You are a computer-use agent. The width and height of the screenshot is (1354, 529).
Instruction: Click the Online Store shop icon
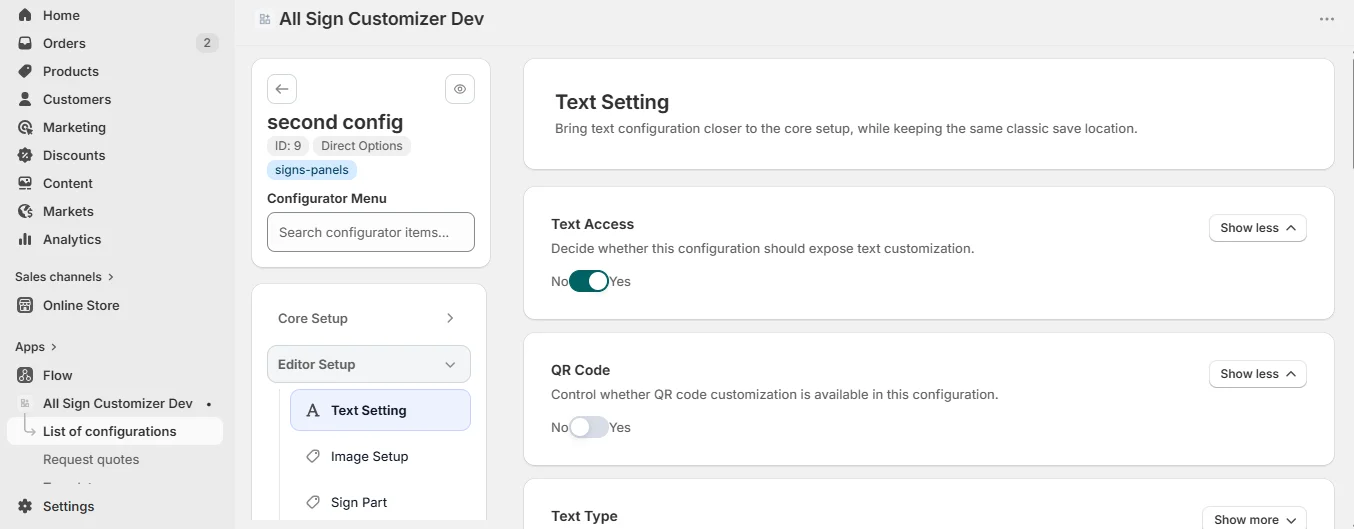pos(25,305)
